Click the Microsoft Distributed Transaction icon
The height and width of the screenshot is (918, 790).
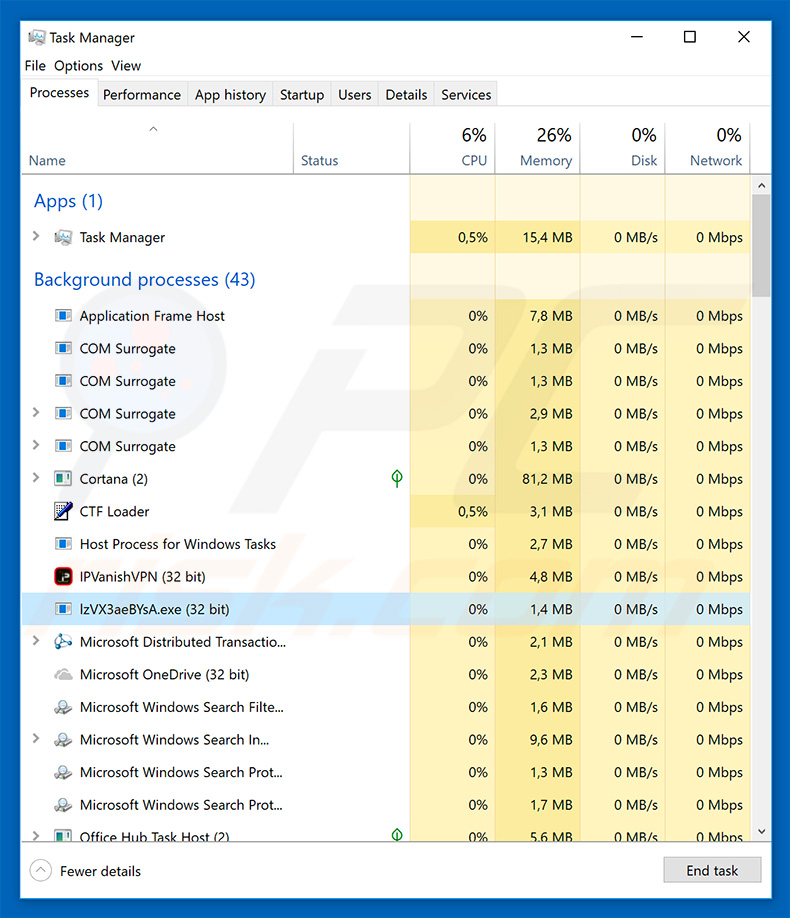(63, 642)
